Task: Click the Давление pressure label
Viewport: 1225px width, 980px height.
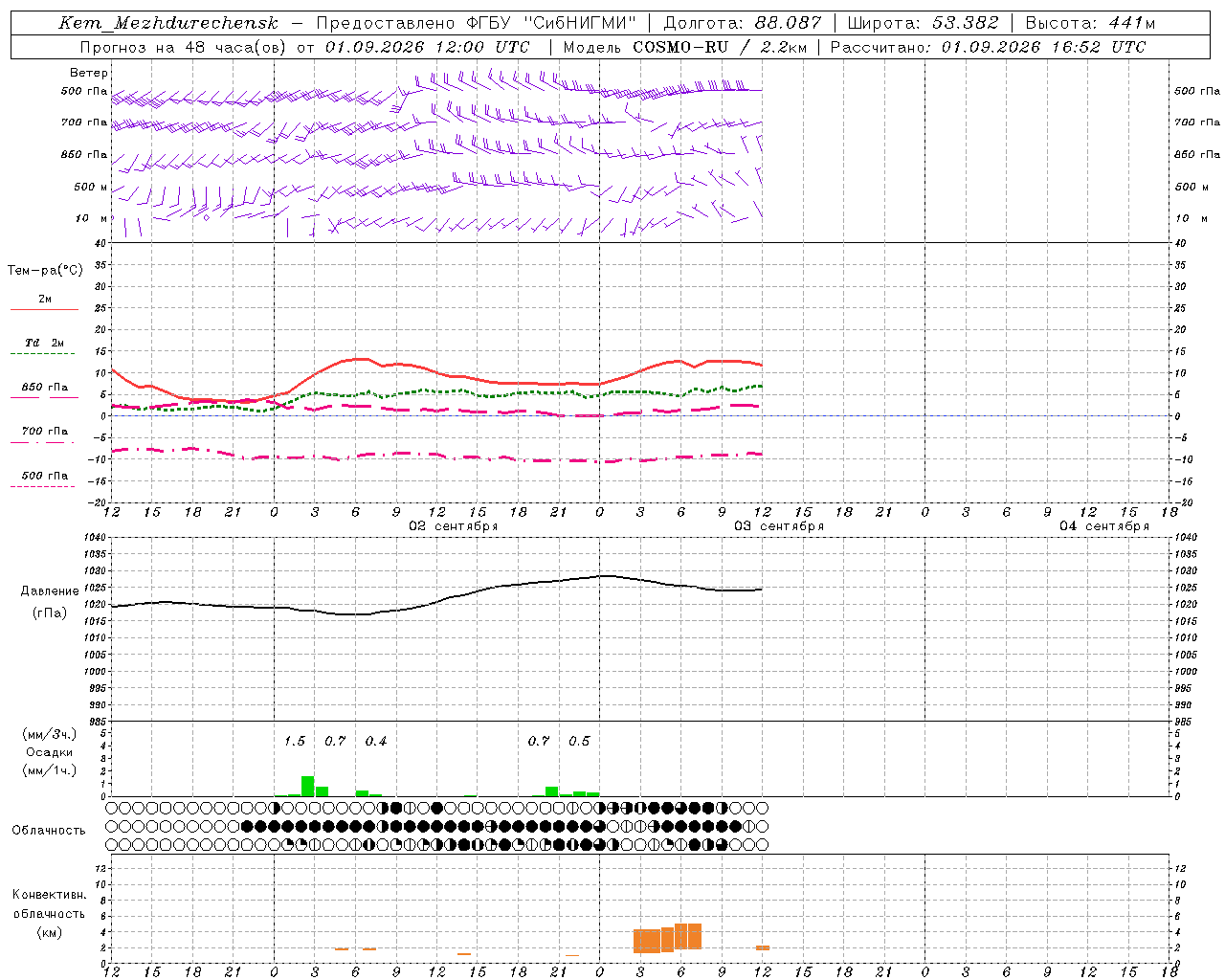Action: click(x=50, y=591)
